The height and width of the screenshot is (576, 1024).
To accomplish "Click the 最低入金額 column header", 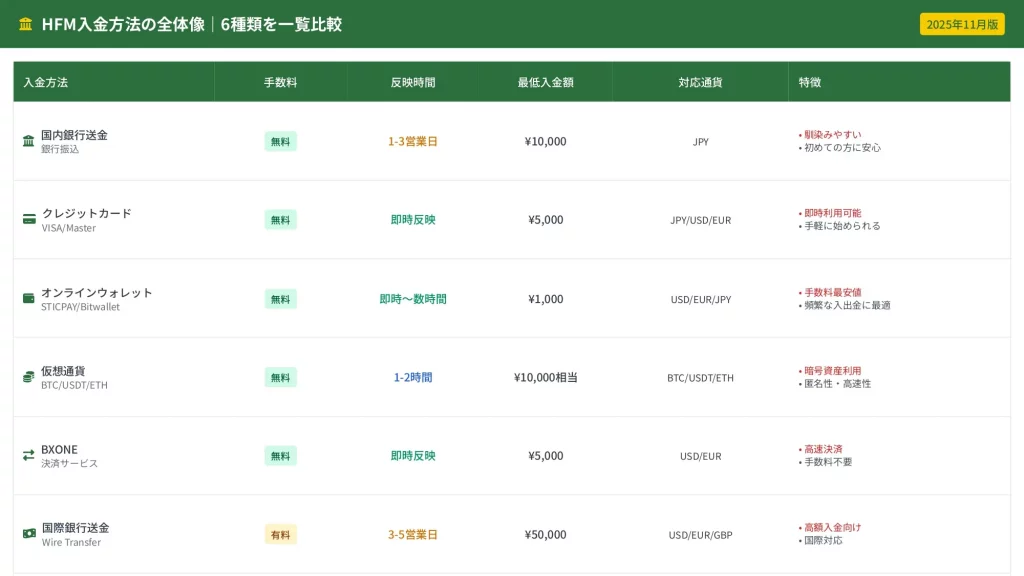I will tap(545, 82).
